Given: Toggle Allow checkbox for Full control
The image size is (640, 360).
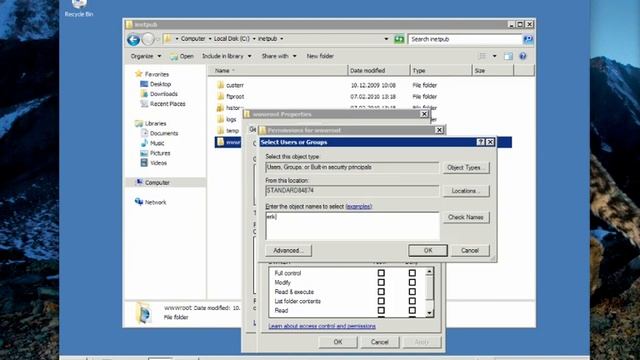Looking at the screenshot, I should pyautogui.click(x=381, y=273).
